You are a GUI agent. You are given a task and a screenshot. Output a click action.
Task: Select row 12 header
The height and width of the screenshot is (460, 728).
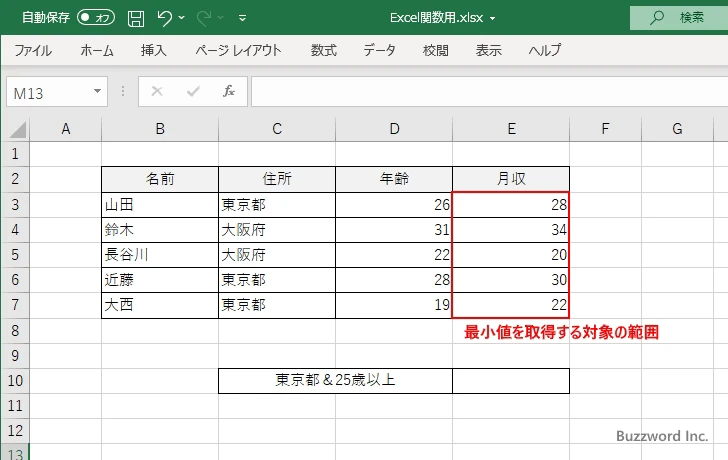pyautogui.click(x=15, y=431)
